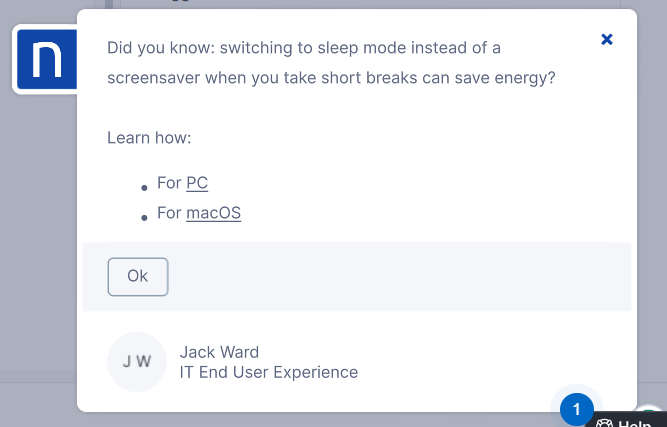
Task: Click the 'Did you know' message text
Action: tap(304, 47)
